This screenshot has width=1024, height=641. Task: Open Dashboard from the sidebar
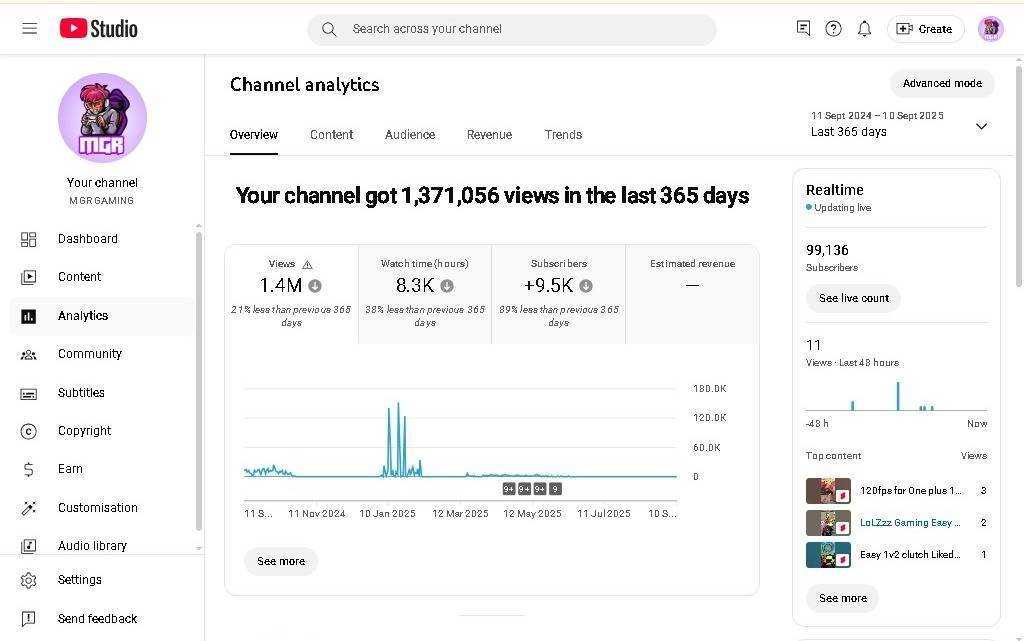pyautogui.click(x=87, y=239)
